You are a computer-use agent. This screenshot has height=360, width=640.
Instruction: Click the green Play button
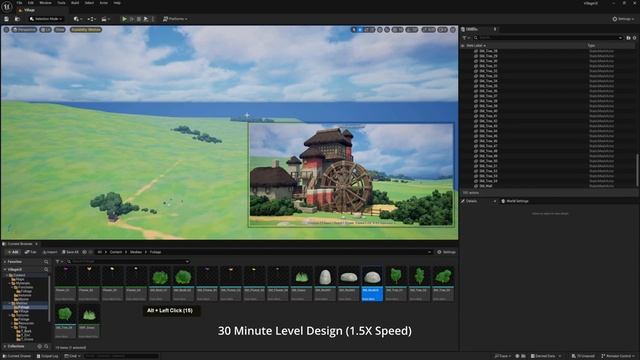tap(124, 19)
